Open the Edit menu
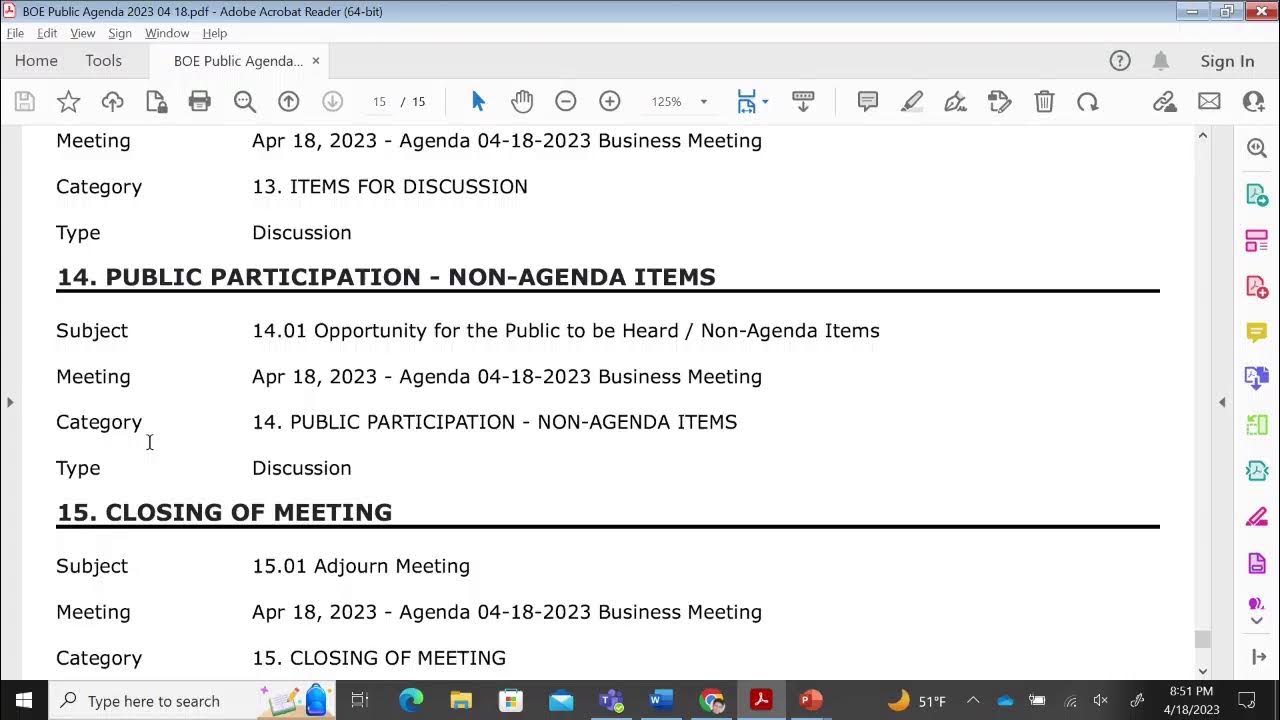This screenshot has height=720, width=1280. 47,33
